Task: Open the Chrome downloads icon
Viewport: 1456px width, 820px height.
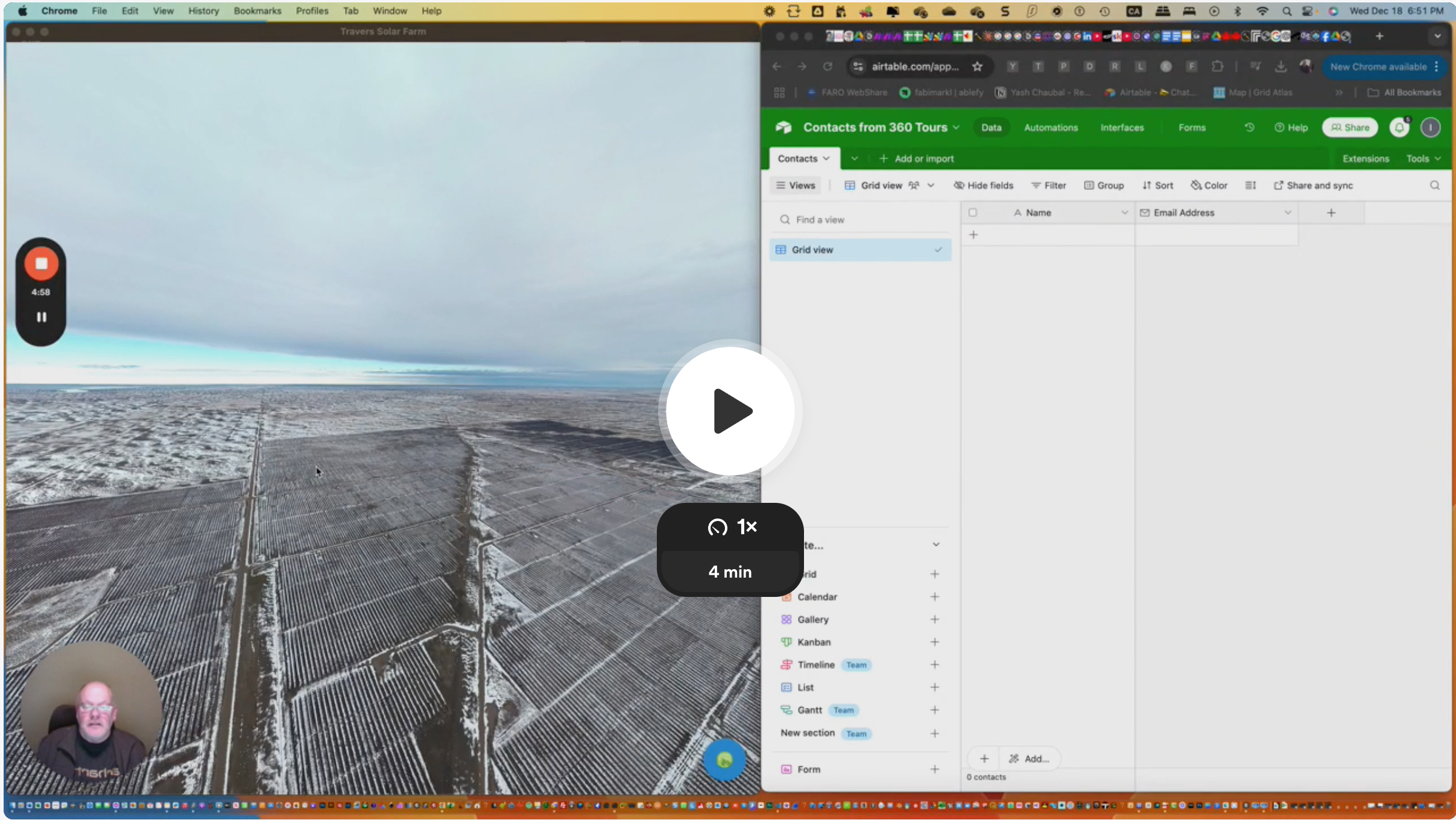Action: click(x=1280, y=66)
